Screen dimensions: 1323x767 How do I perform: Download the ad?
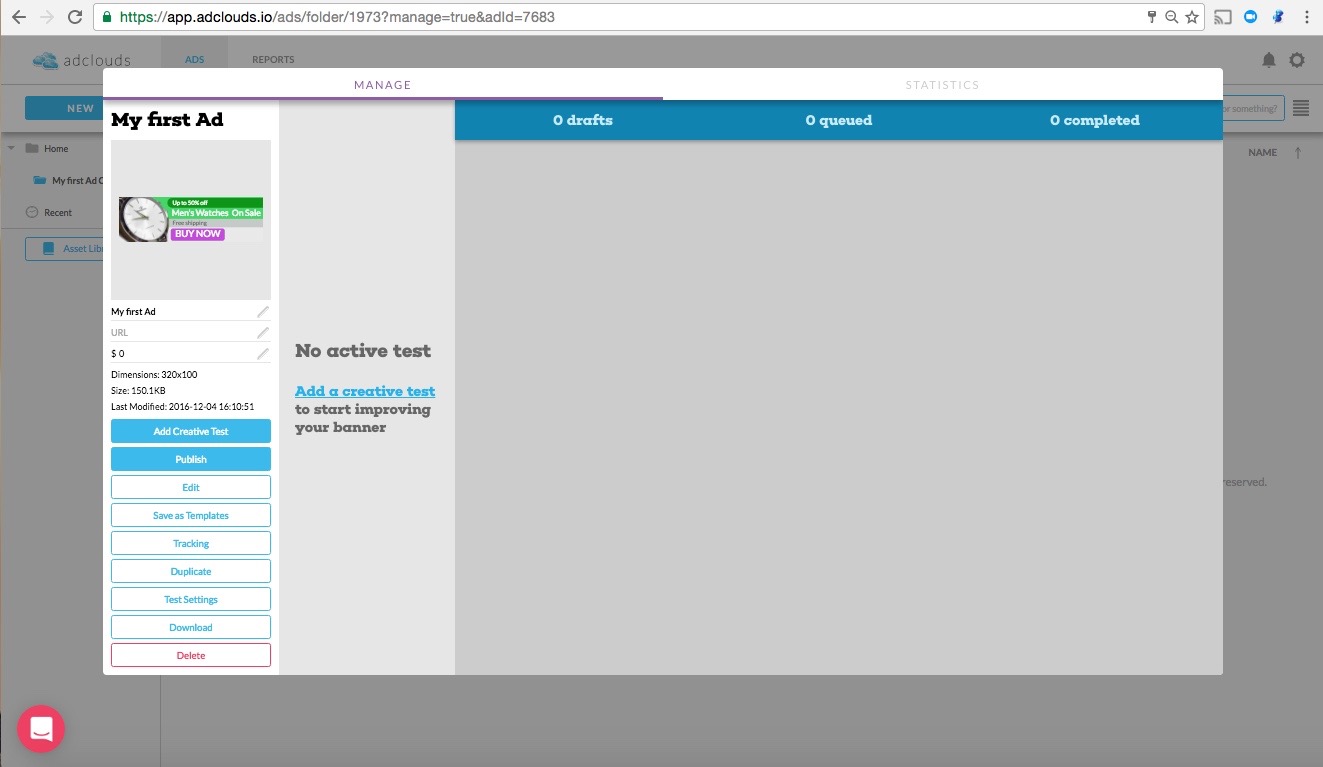click(191, 627)
